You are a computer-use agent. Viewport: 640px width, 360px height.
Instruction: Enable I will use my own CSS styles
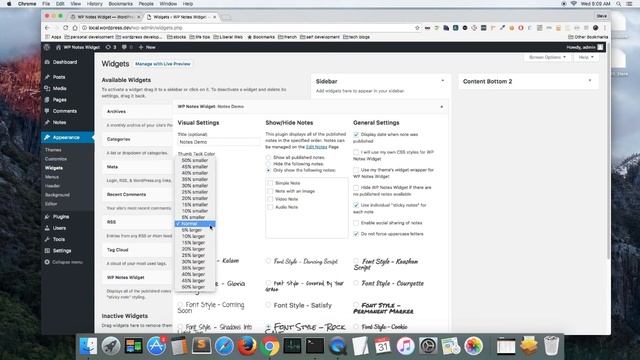pyautogui.click(x=356, y=152)
